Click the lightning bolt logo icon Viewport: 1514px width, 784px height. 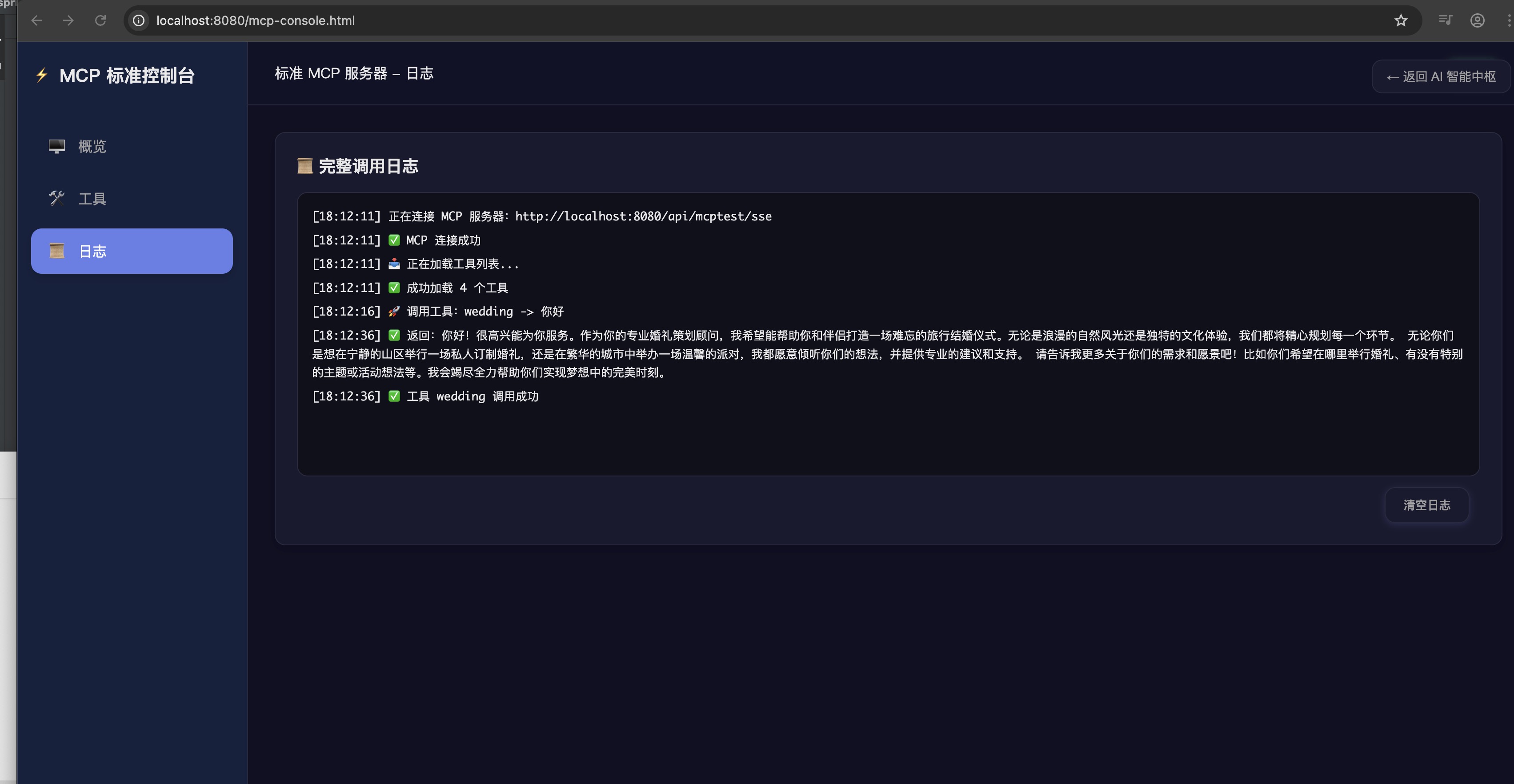42,75
